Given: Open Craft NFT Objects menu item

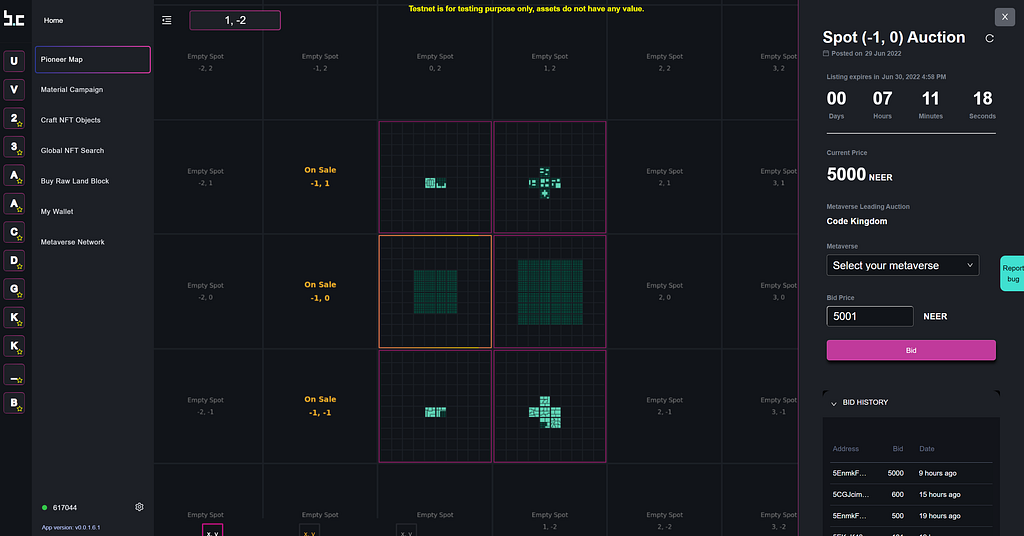Looking at the screenshot, I should (71, 120).
